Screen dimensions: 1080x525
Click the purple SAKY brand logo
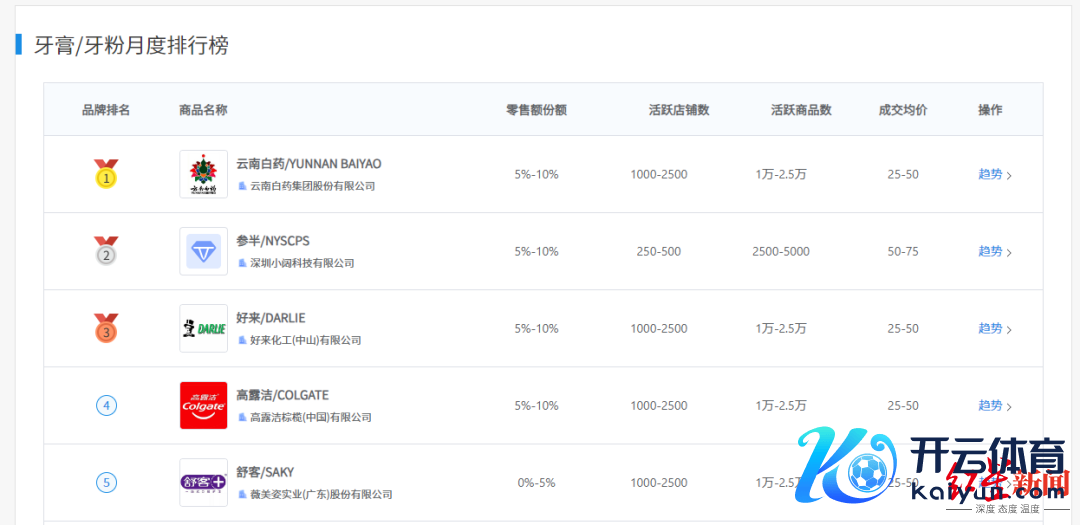coord(204,482)
